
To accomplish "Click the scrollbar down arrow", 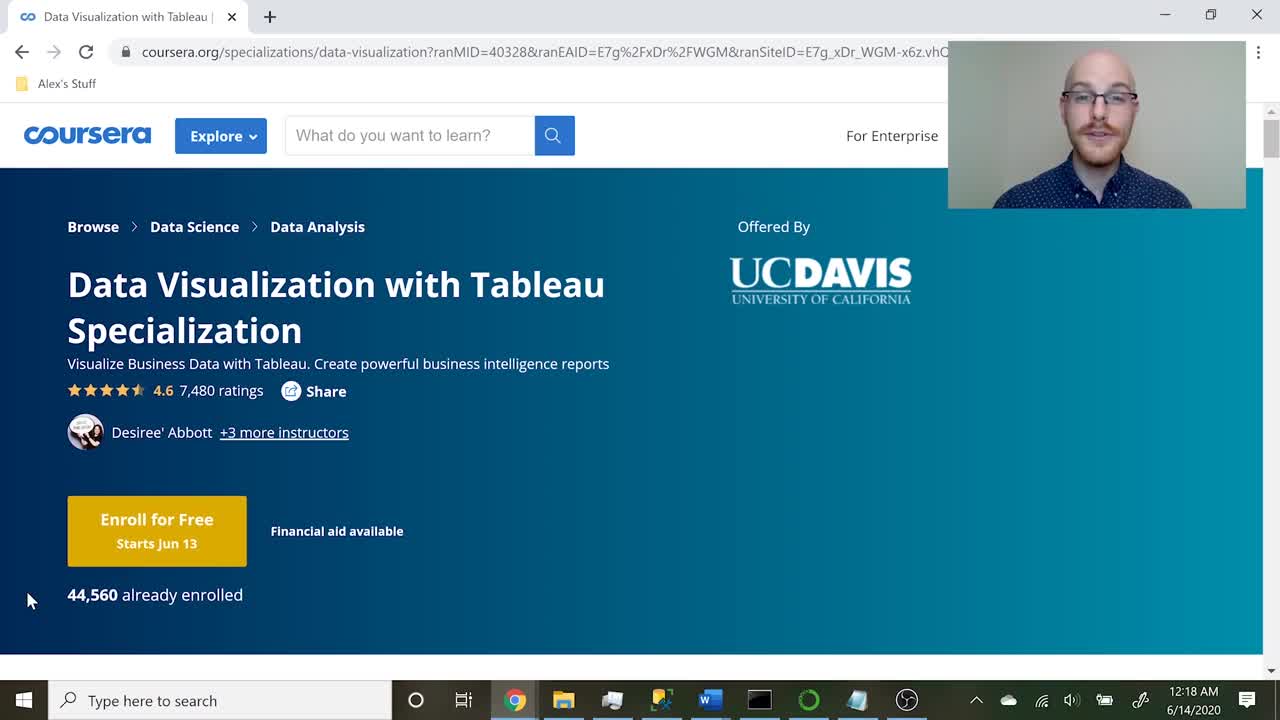I will tap(1271, 671).
